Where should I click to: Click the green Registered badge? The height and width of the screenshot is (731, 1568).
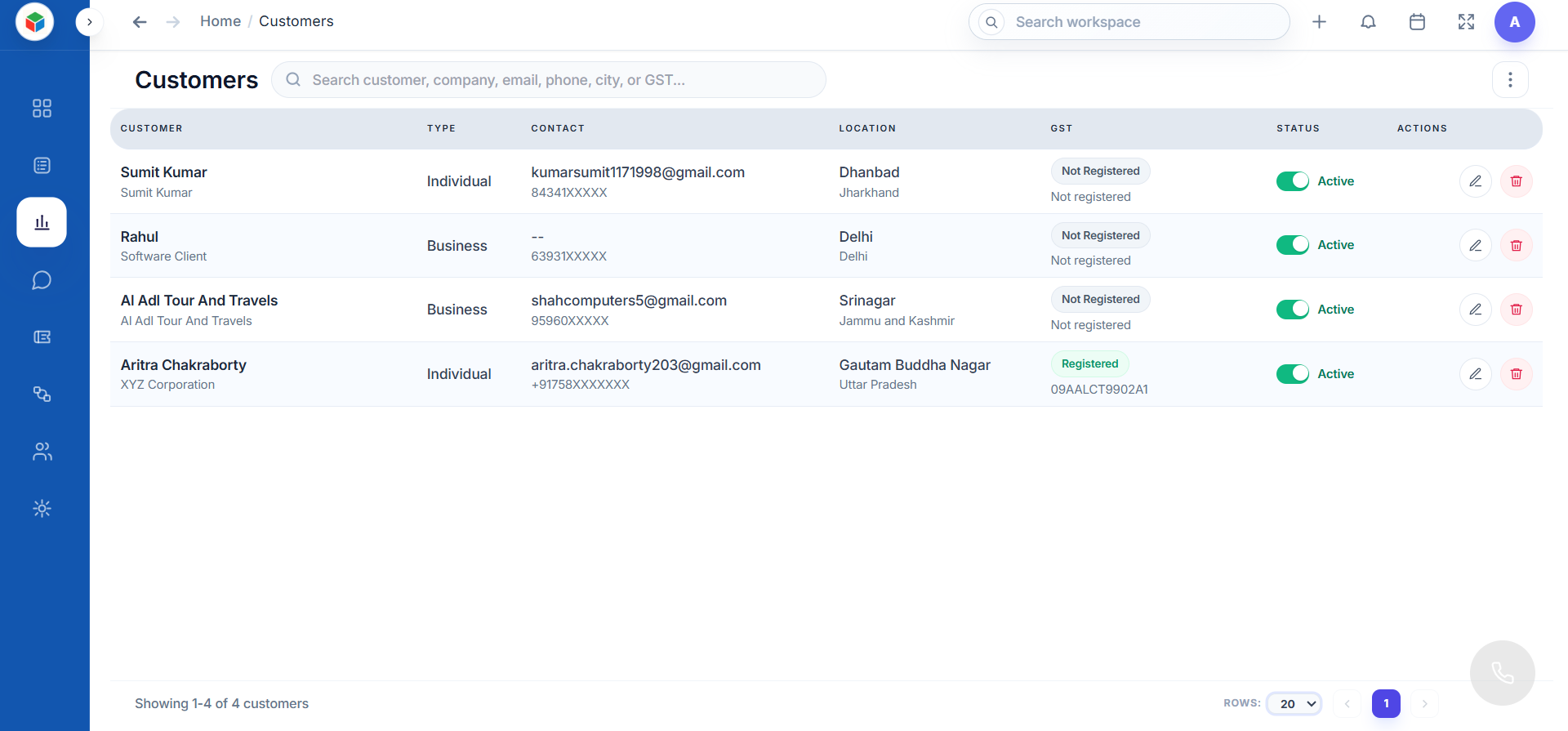[x=1090, y=363]
